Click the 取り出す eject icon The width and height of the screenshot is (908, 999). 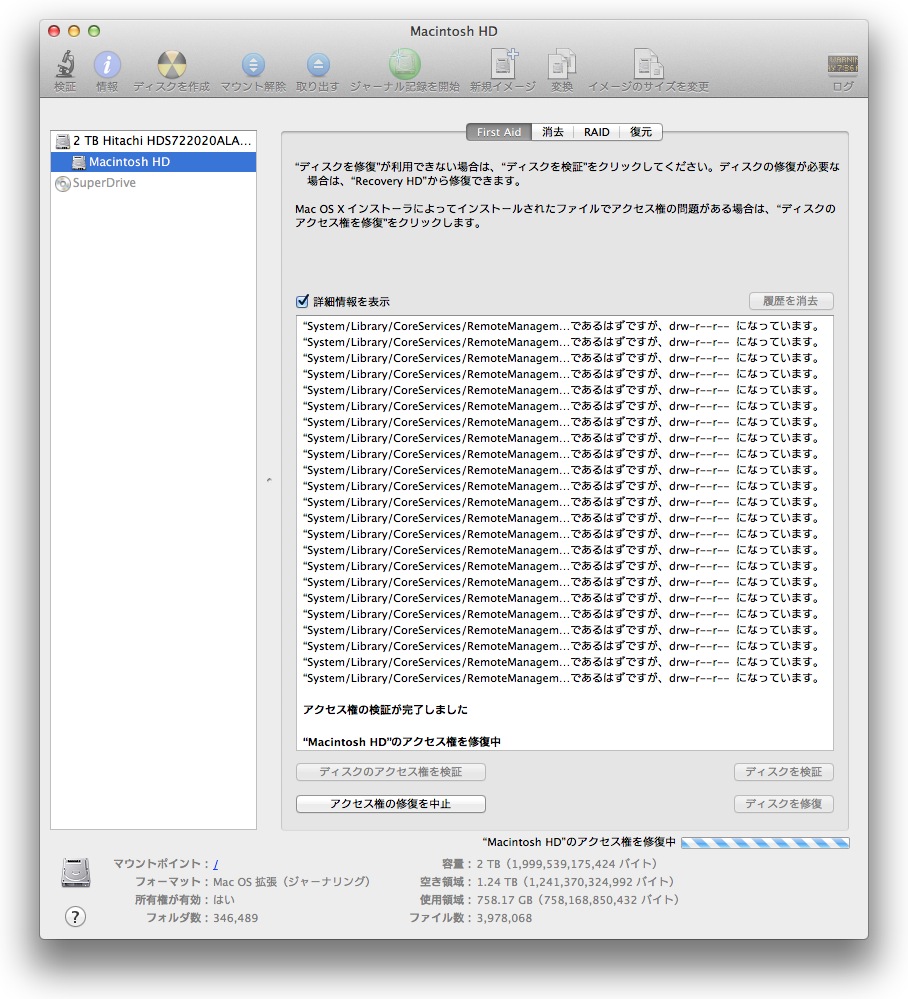click(317, 66)
